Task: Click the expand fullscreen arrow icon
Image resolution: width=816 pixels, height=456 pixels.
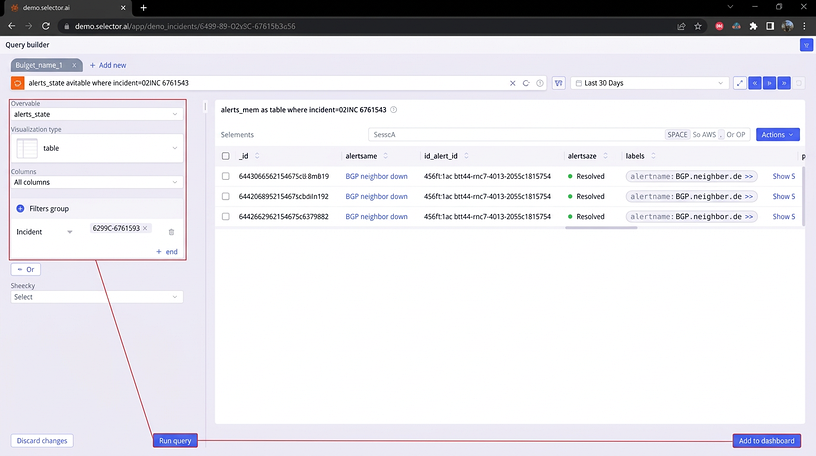Action: [x=740, y=83]
